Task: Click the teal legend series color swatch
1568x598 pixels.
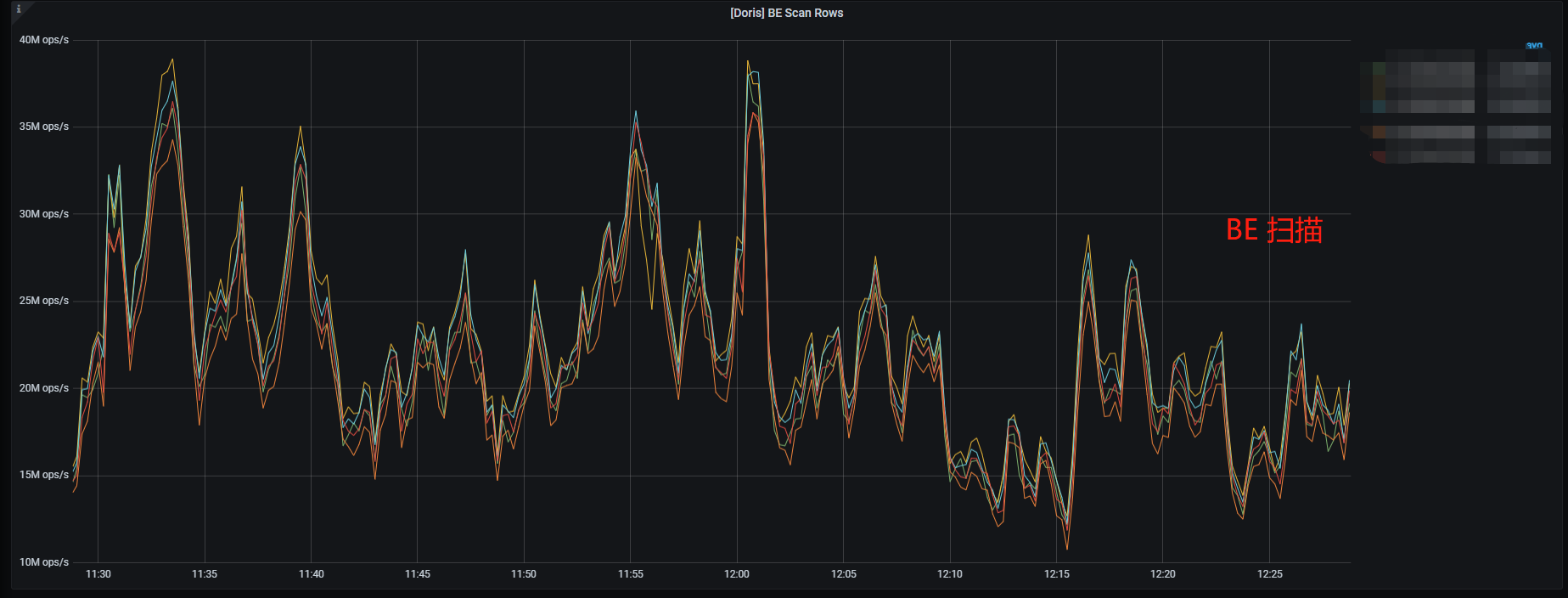Action: pos(1379,106)
